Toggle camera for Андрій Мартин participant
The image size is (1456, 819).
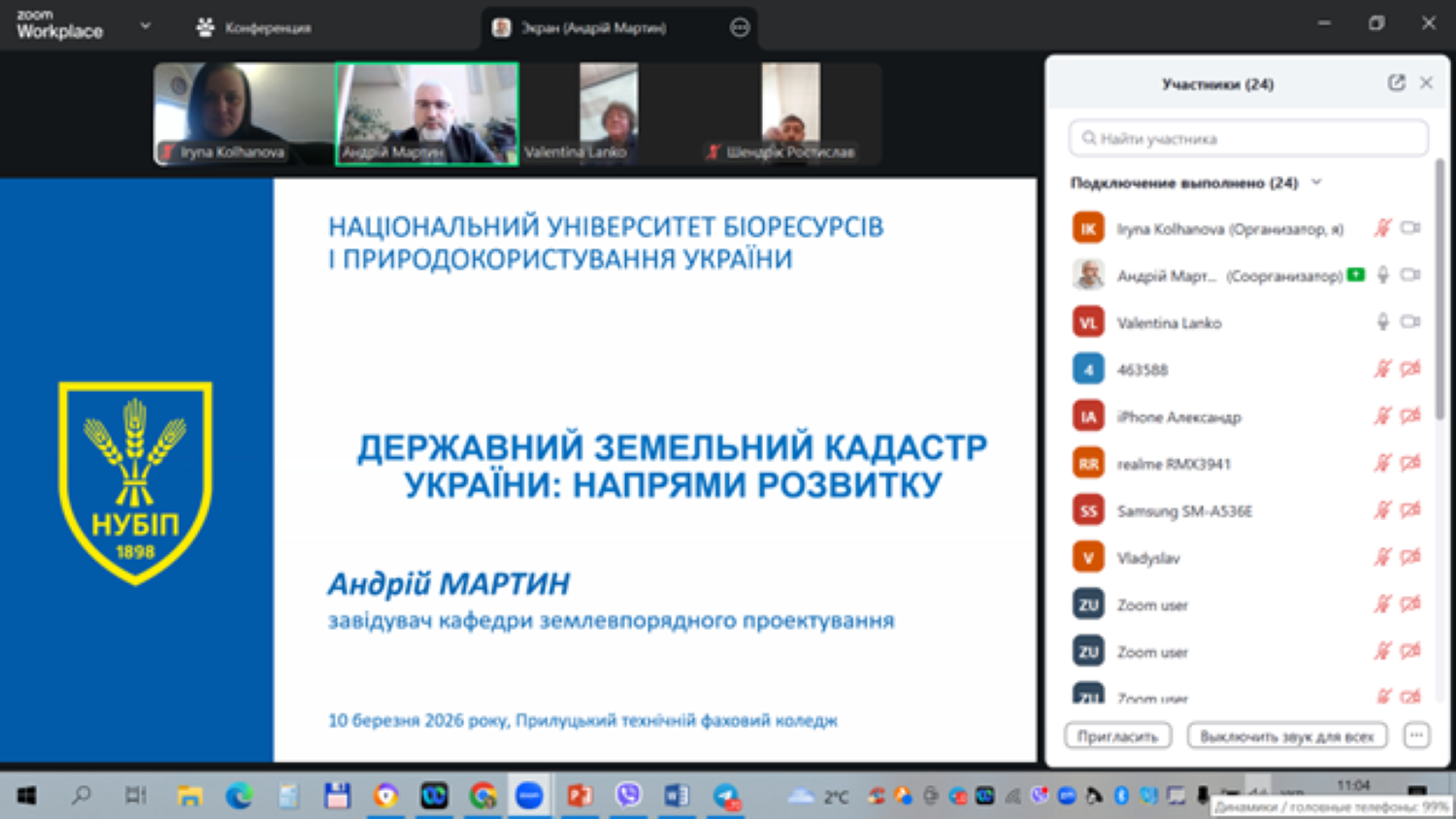pos(1410,276)
